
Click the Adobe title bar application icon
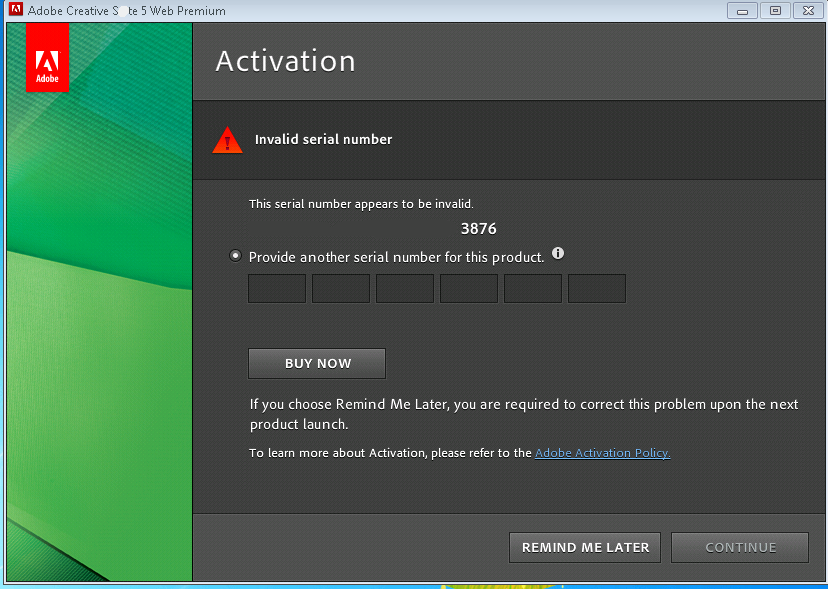click(x=16, y=10)
